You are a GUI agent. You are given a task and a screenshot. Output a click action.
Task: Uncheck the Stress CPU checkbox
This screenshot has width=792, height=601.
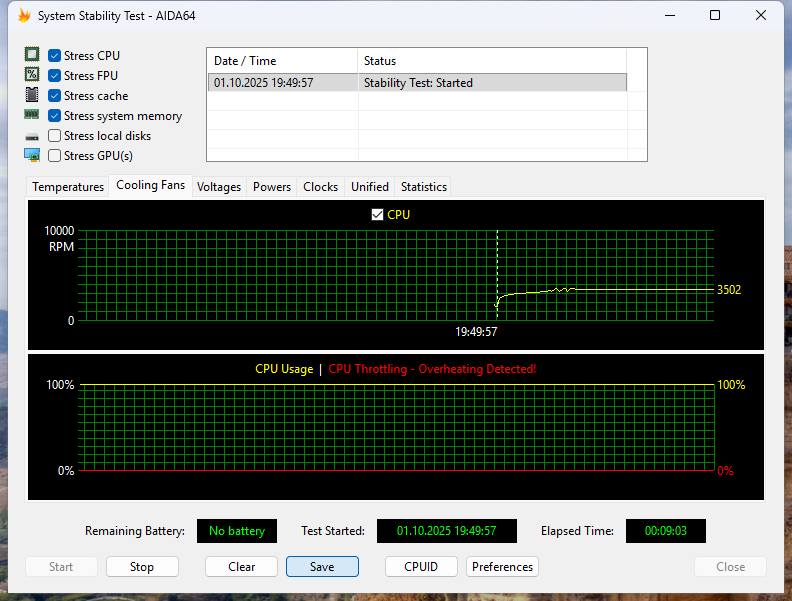[x=55, y=56]
